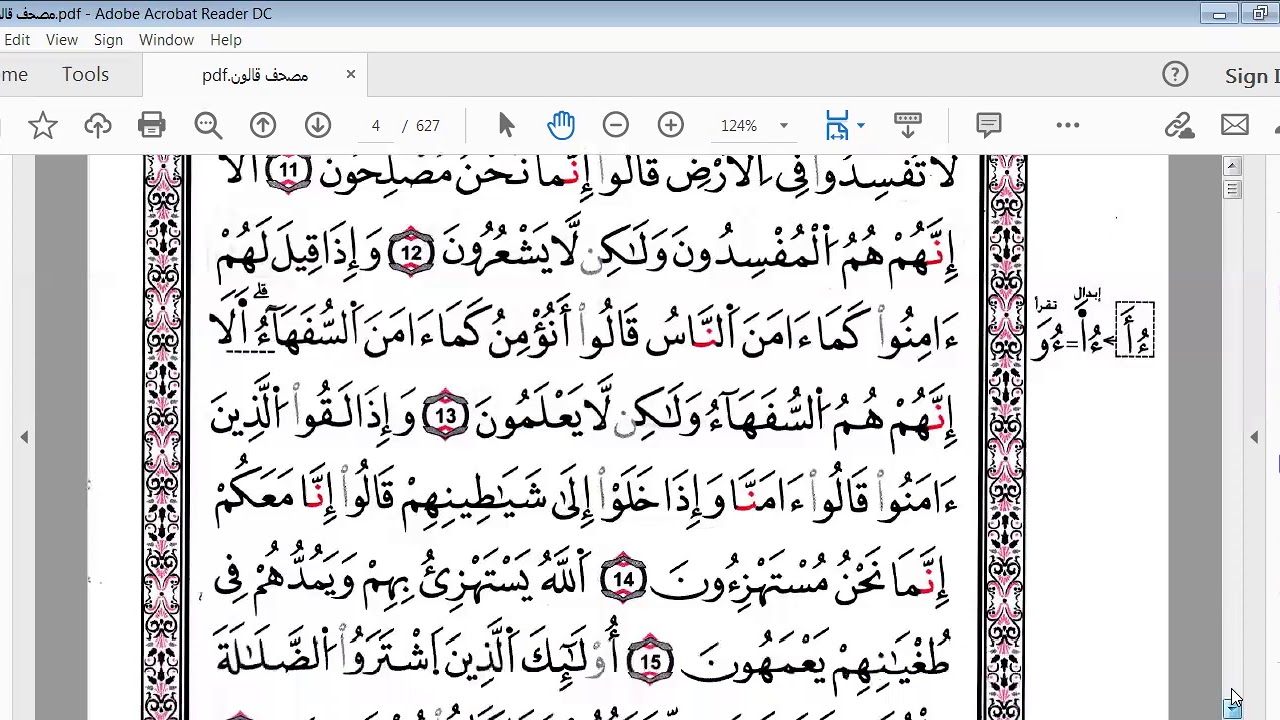Viewport: 1280px width, 720px height.
Task: Click verse marker 12 in the page
Action: click(411, 252)
